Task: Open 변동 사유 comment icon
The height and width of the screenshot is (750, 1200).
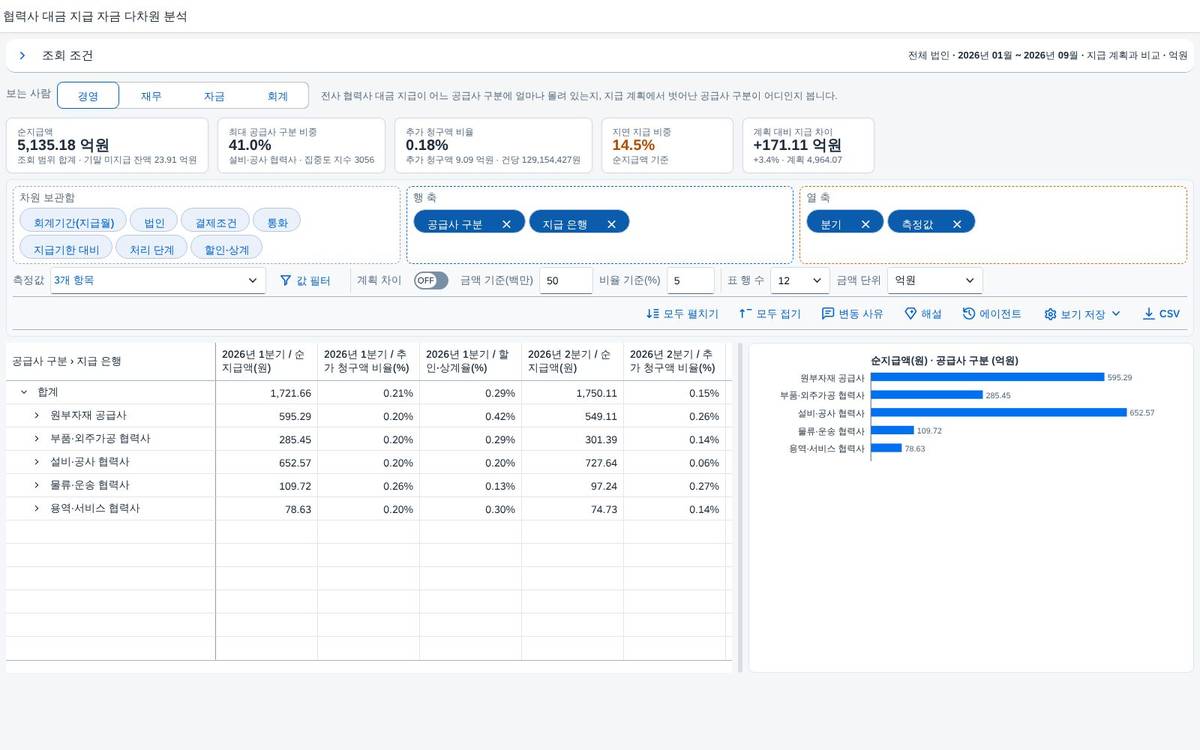Action: tap(828, 314)
